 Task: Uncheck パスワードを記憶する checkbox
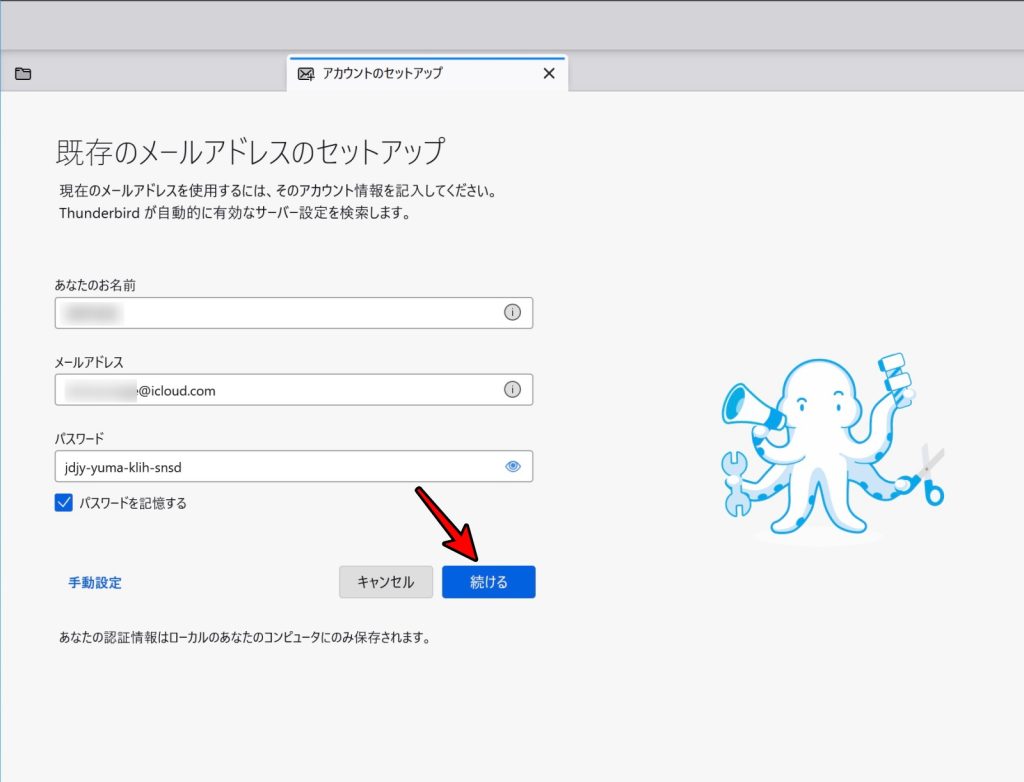[x=63, y=502]
